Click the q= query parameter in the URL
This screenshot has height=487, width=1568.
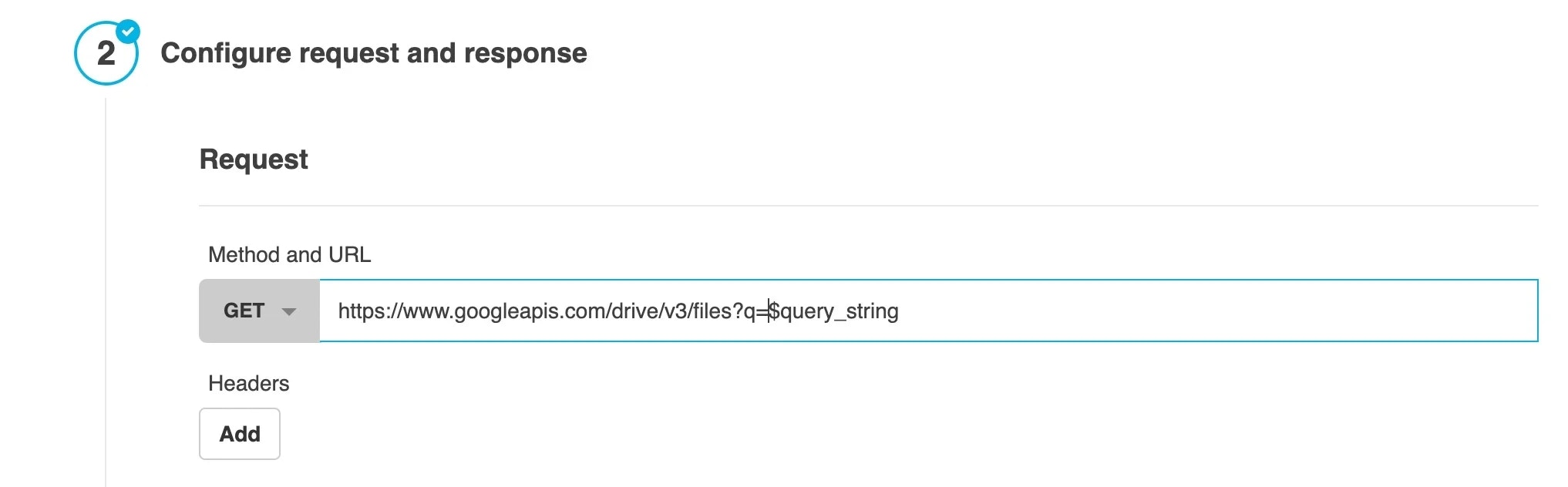point(757,311)
